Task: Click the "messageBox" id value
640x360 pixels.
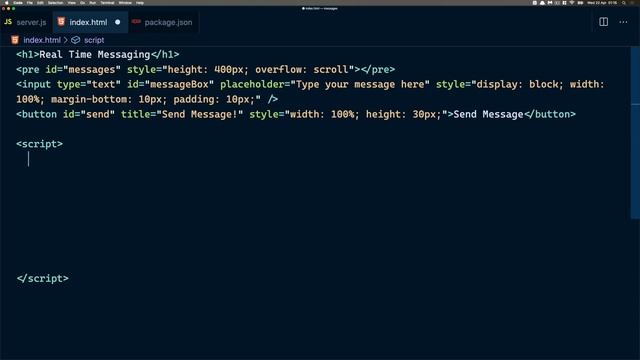Action: (x=179, y=84)
